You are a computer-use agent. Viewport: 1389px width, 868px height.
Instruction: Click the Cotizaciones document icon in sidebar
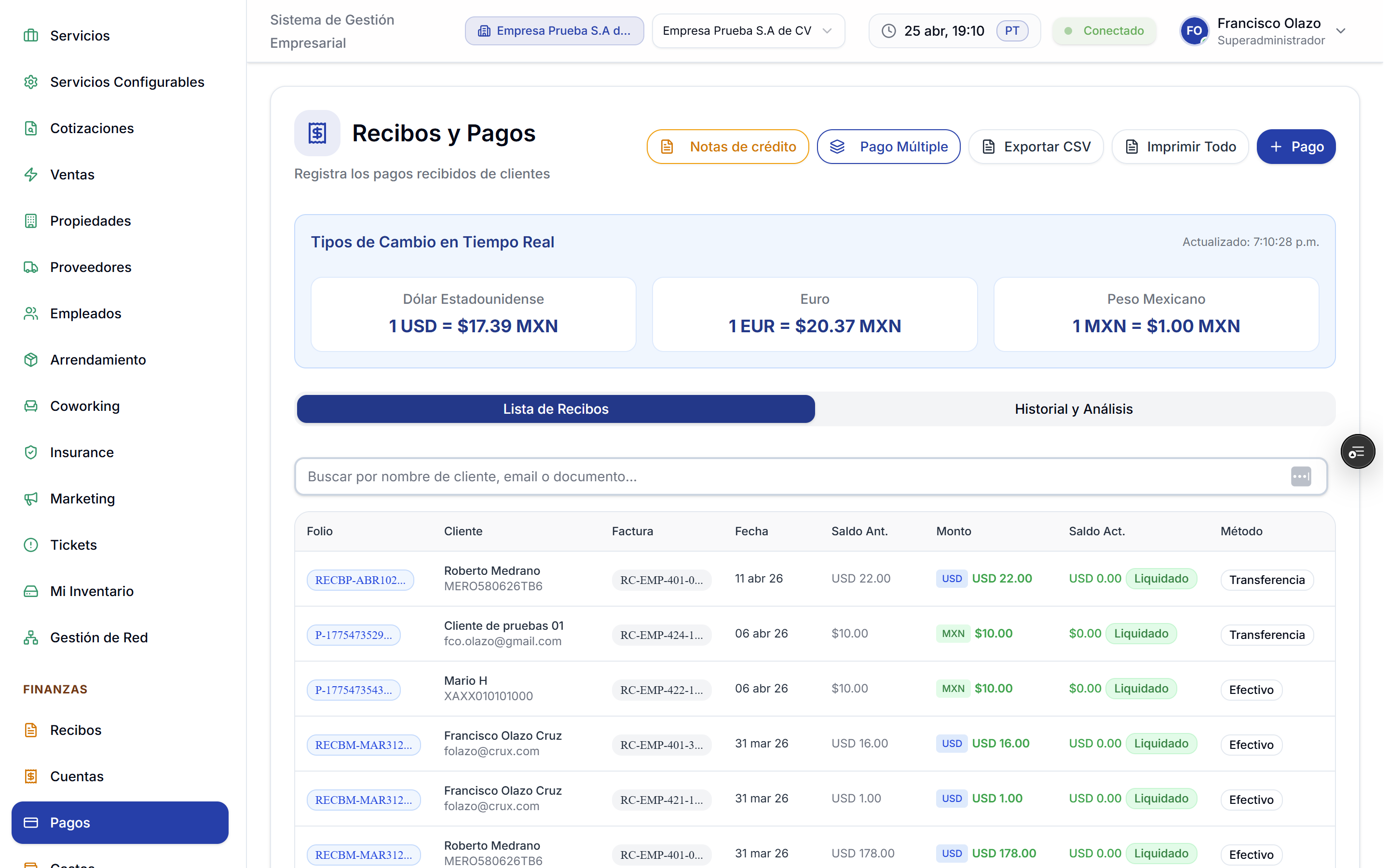[x=31, y=128]
